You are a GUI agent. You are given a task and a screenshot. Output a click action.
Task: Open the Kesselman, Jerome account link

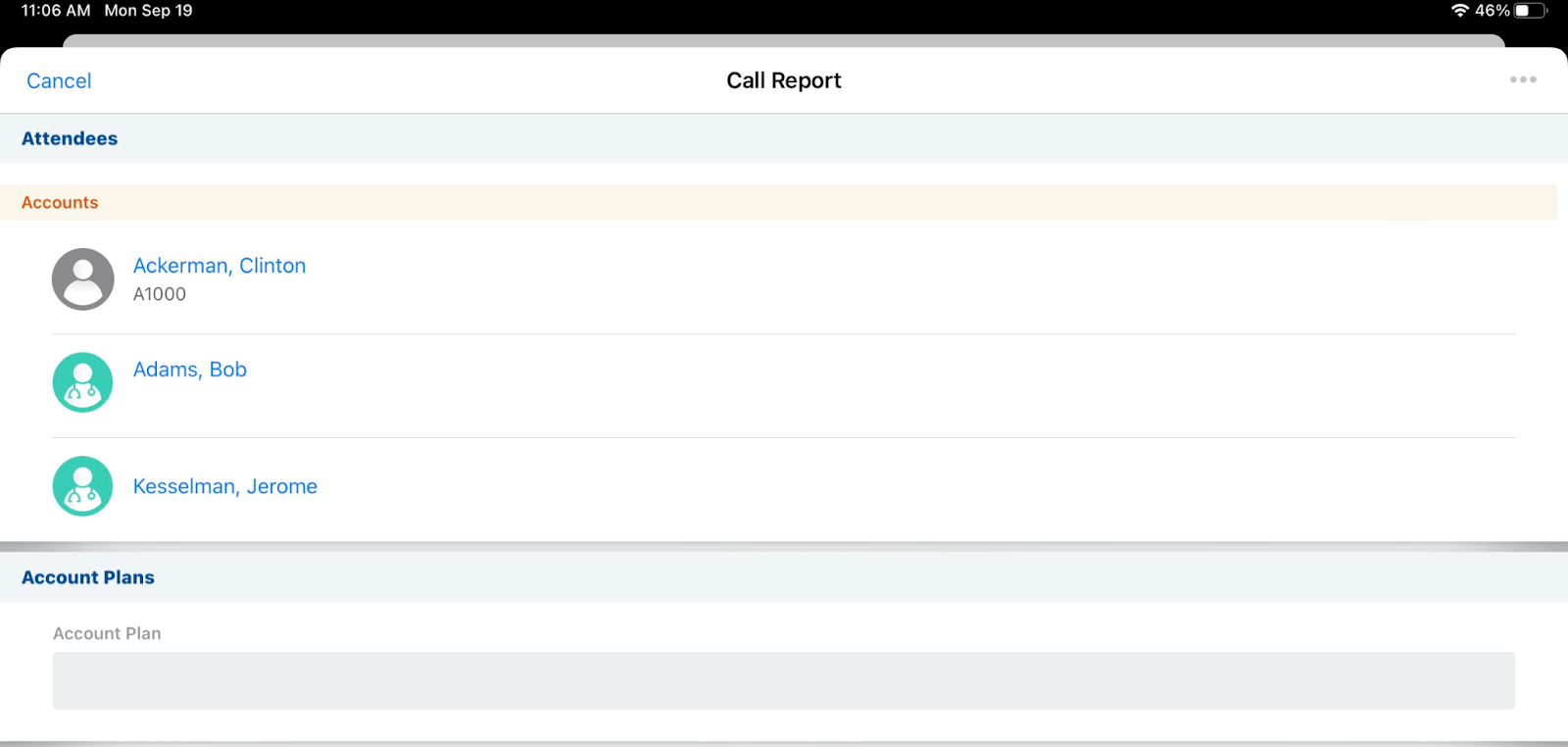tap(225, 486)
